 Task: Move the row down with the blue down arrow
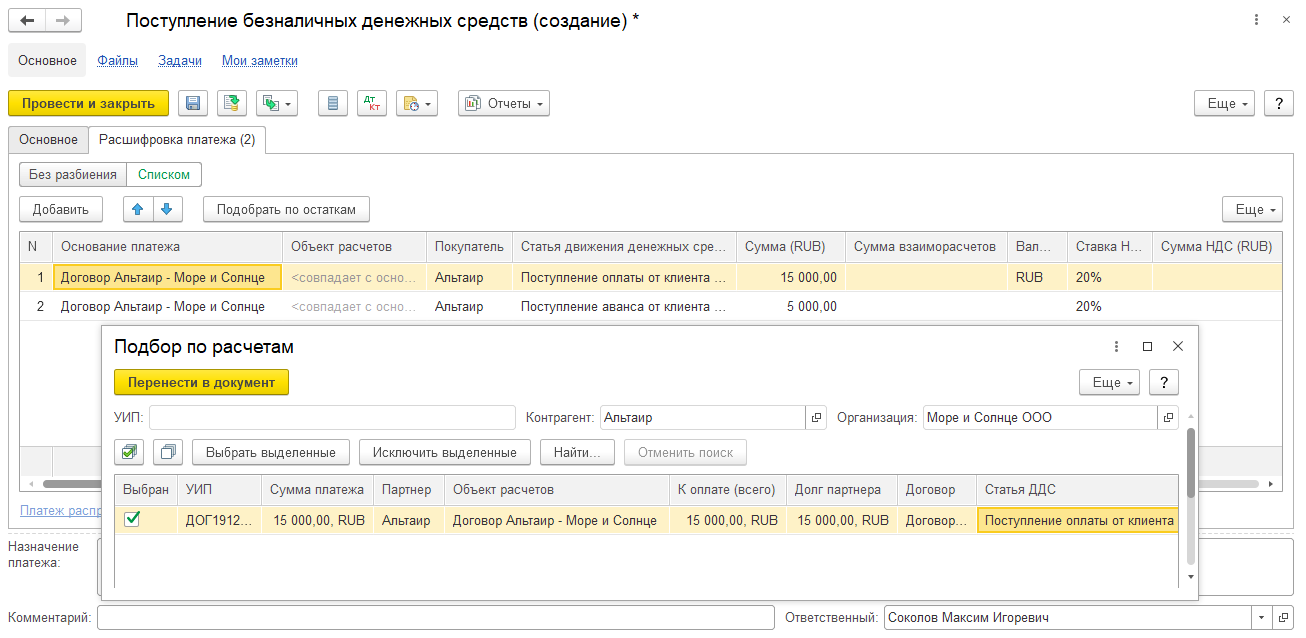166,209
